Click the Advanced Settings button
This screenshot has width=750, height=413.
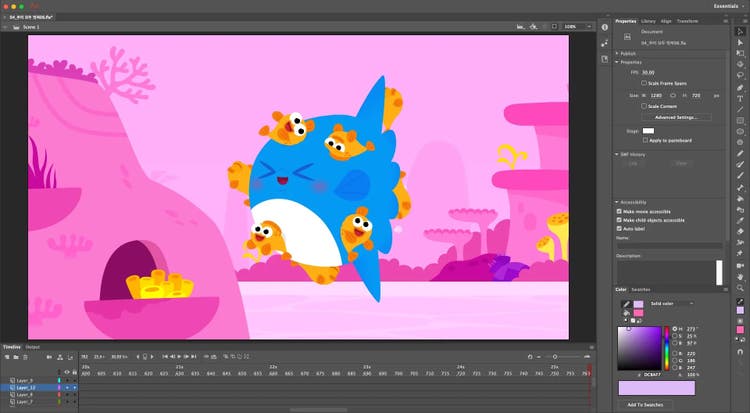[x=676, y=117]
